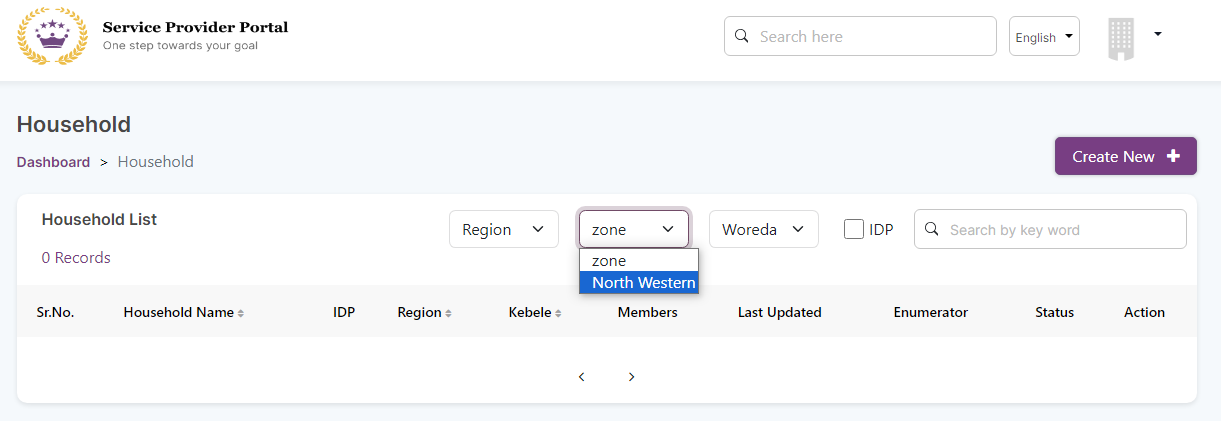Click the magnifier icon in top search

coord(742,36)
